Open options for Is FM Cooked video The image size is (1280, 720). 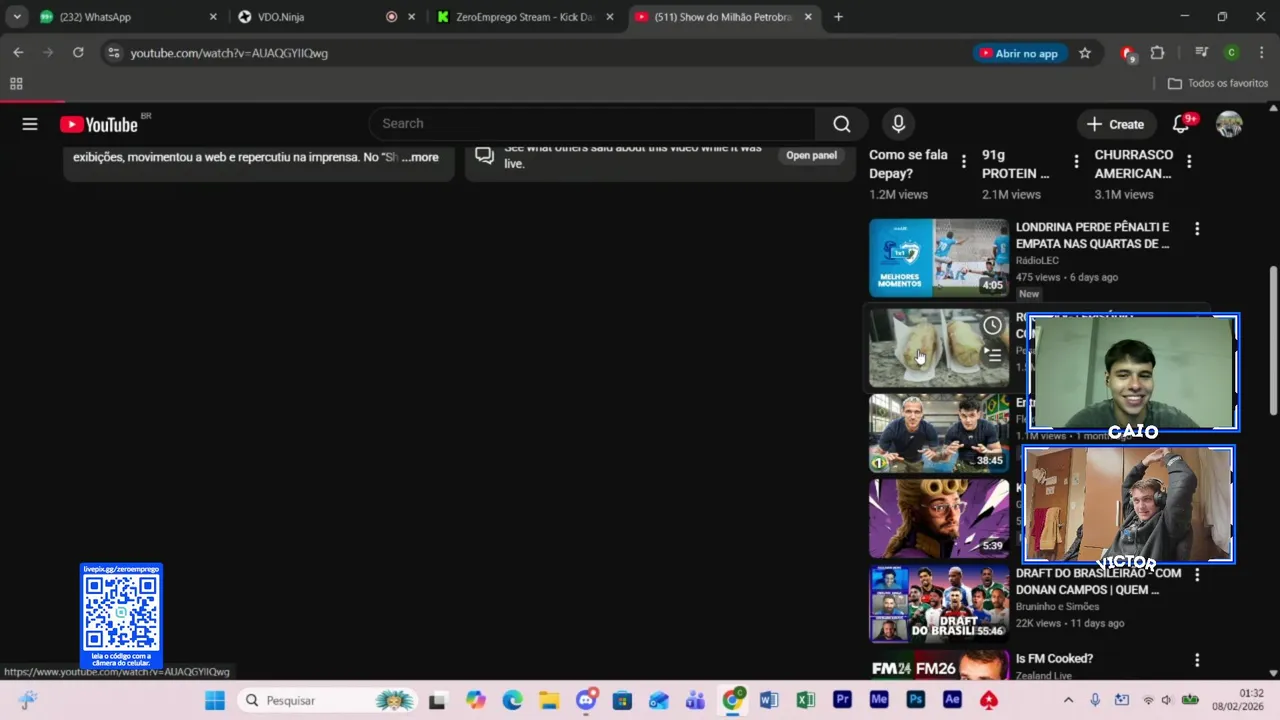(1197, 660)
